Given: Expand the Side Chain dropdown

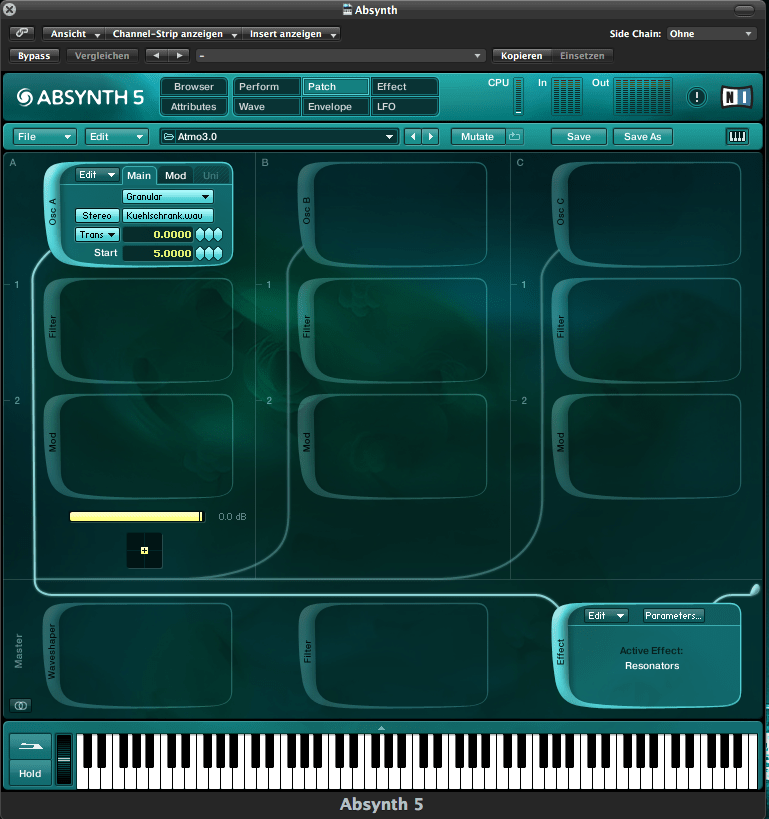Looking at the screenshot, I should pos(711,34).
